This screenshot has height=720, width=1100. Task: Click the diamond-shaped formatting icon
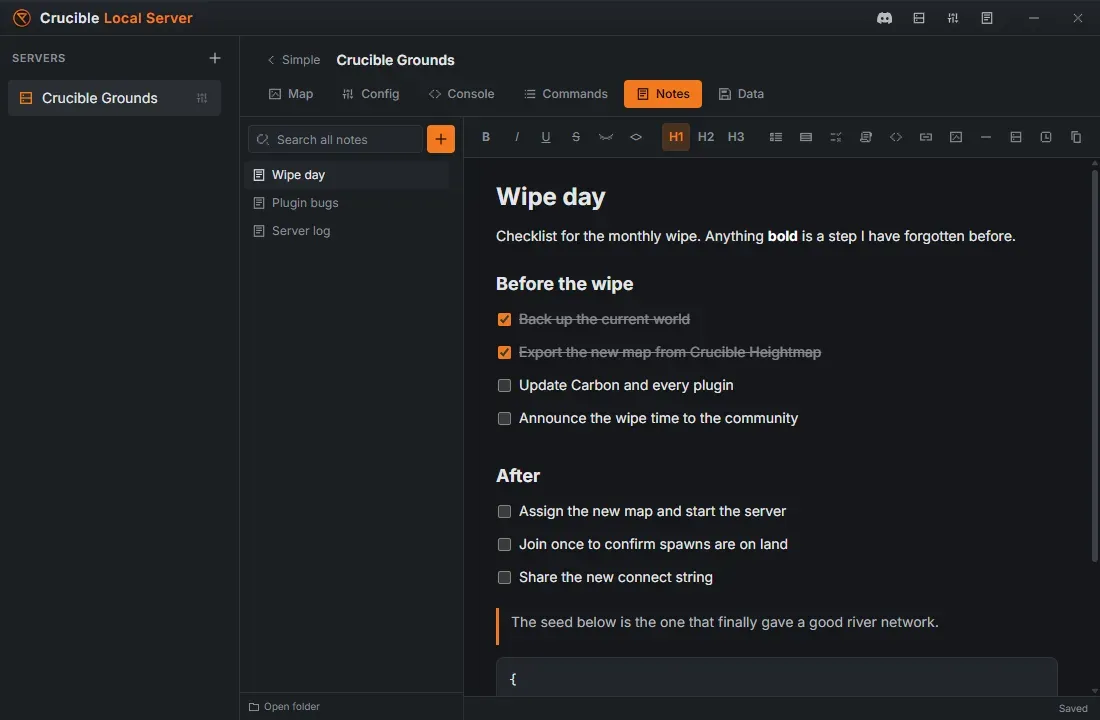636,137
